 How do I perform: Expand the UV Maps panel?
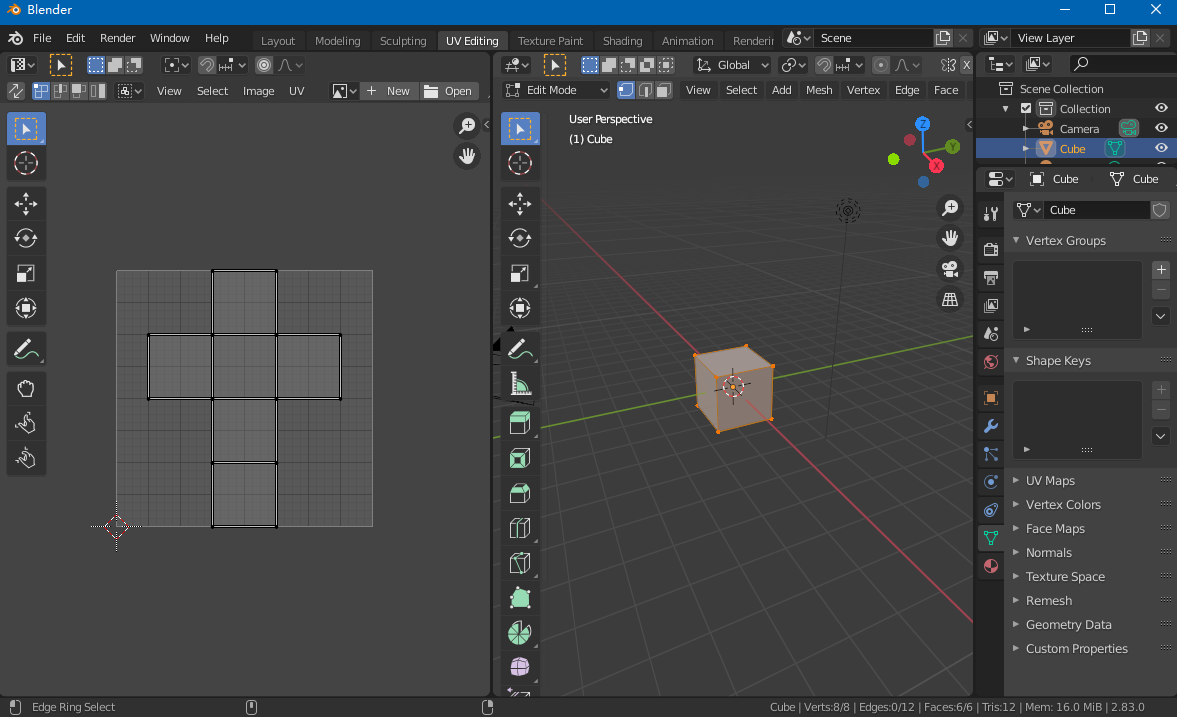[x=1049, y=480]
